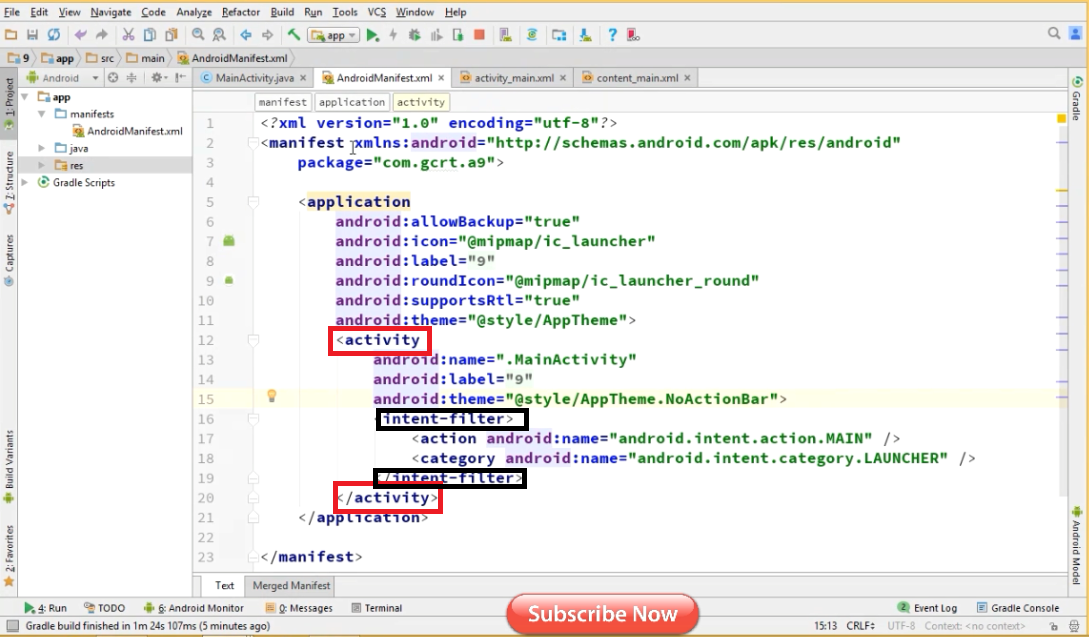
Task: Expand the res folder node
Action: click(42, 165)
